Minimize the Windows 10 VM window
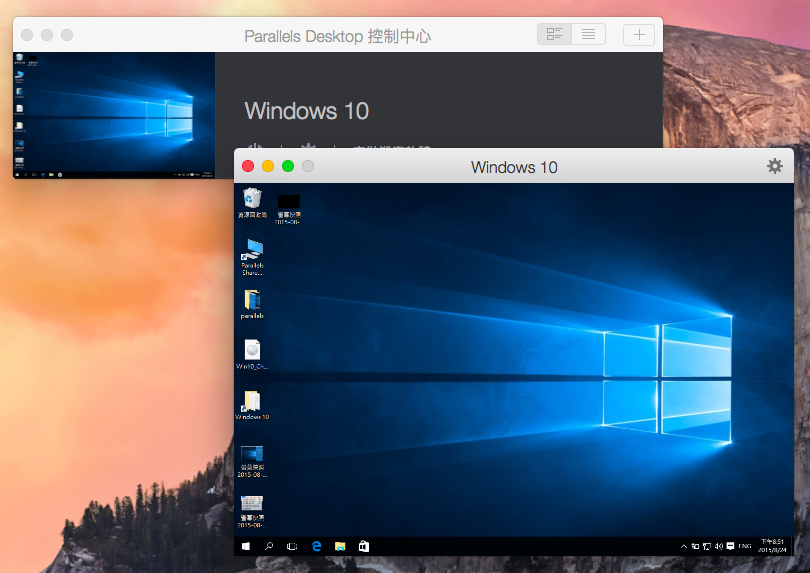 click(268, 166)
